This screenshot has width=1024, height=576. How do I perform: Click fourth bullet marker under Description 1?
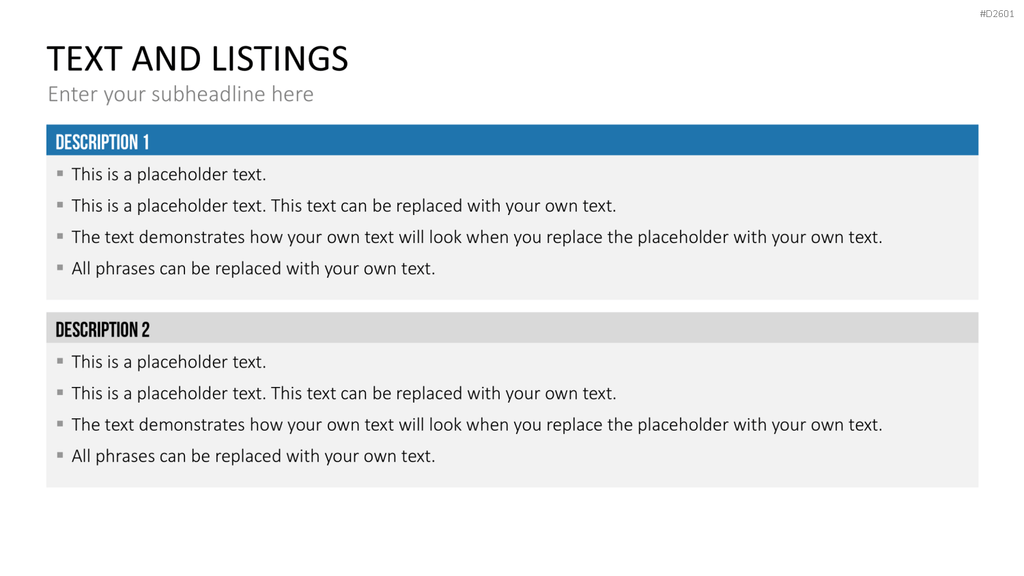click(60, 267)
